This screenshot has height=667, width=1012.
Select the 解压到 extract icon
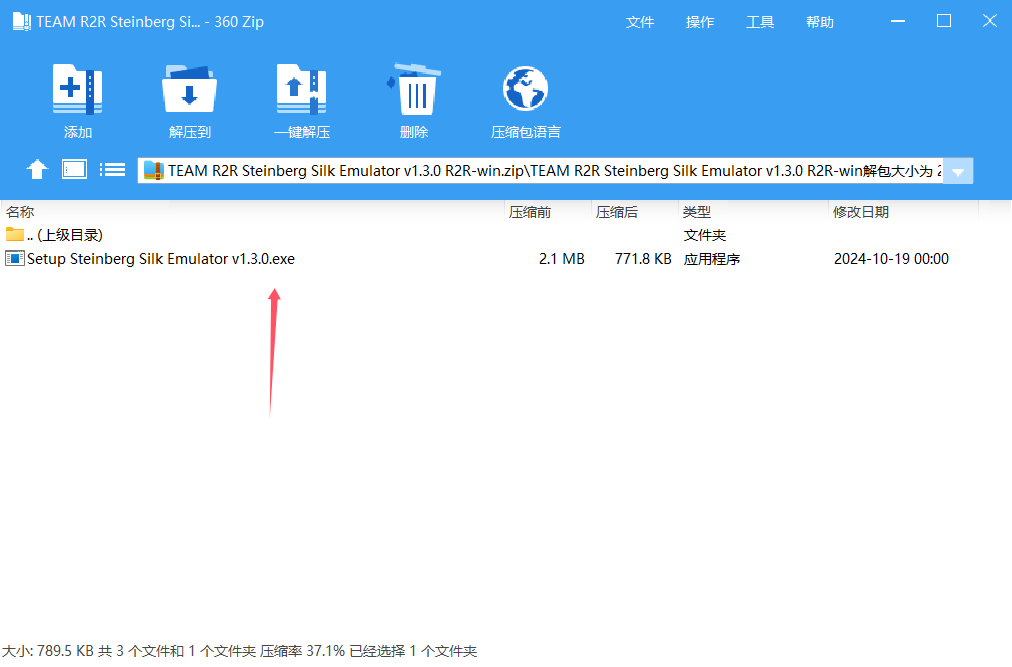click(189, 100)
